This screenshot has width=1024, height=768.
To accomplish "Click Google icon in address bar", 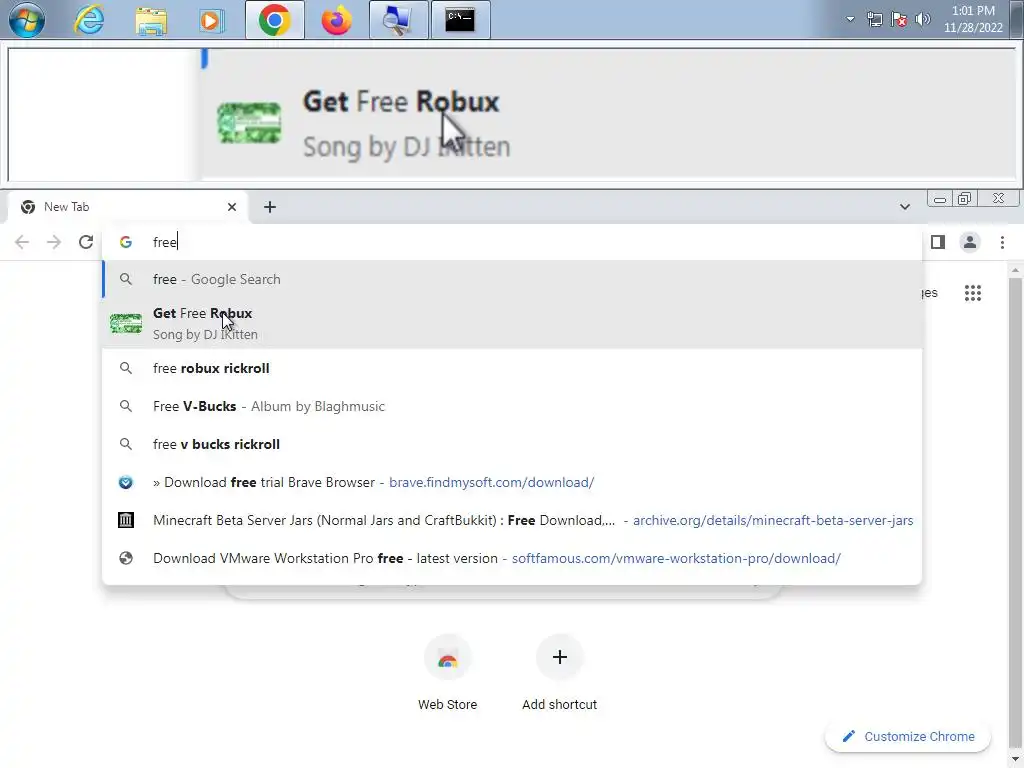I will [x=125, y=242].
